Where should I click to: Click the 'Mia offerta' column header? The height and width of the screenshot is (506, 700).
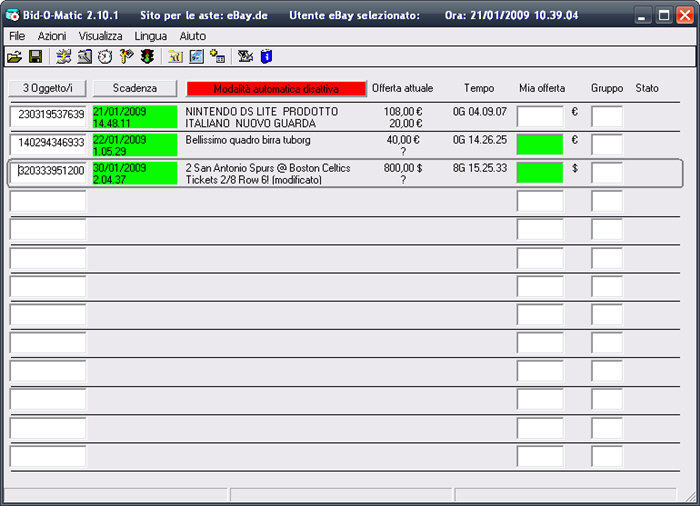tap(542, 88)
